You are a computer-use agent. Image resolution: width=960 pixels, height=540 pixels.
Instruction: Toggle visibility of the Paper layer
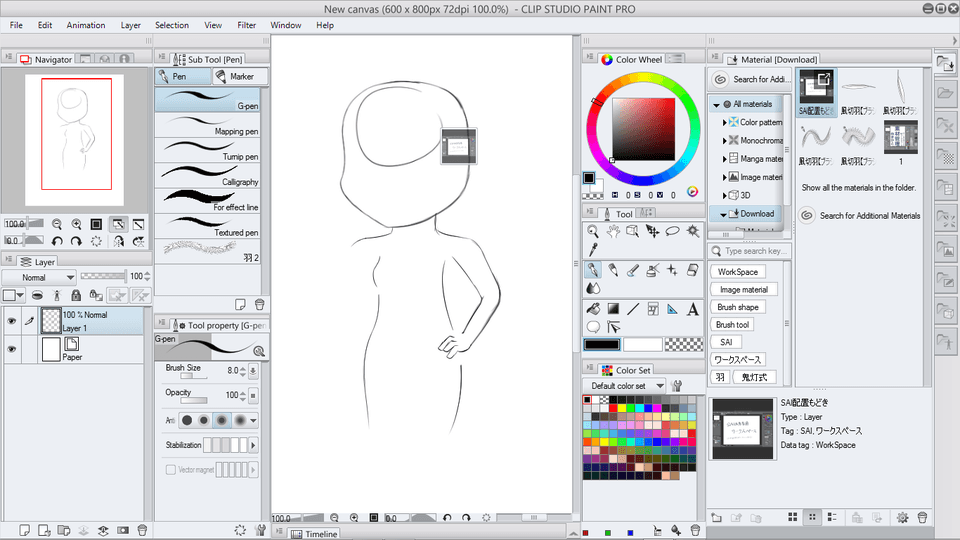click(12, 349)
